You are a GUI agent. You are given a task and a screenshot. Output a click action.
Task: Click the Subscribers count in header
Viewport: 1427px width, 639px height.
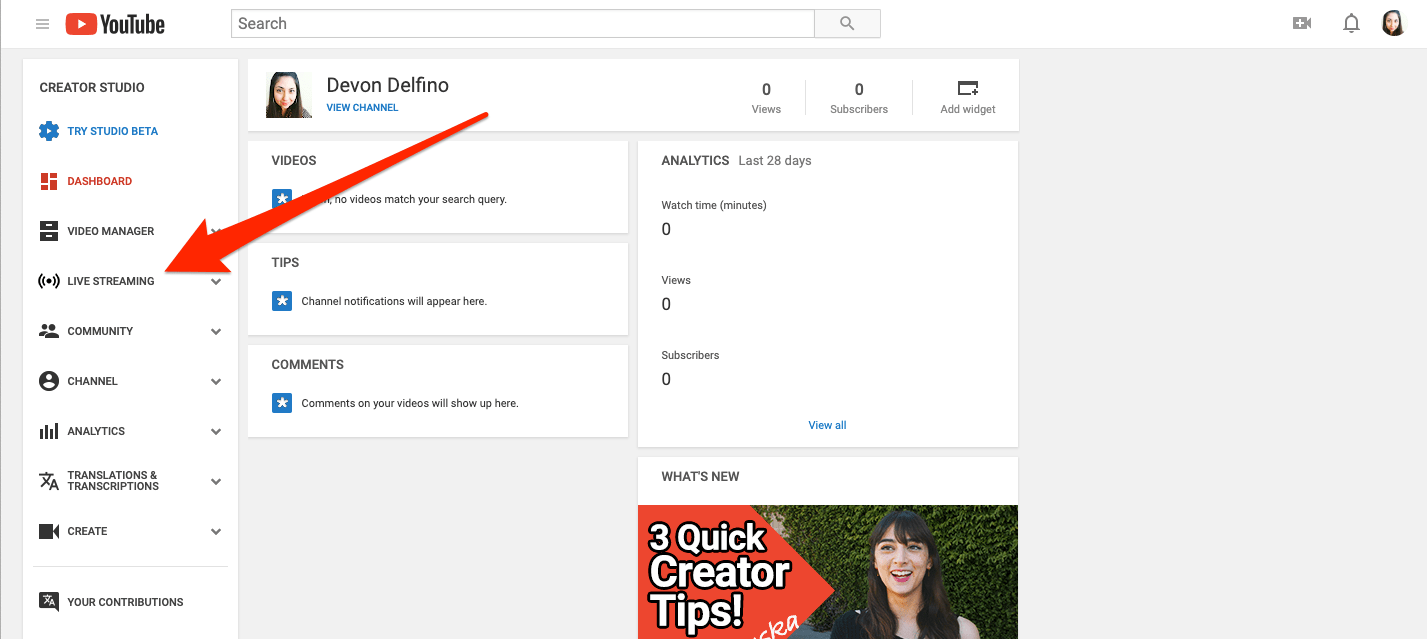pyautogui.click(x=859, y=89)
